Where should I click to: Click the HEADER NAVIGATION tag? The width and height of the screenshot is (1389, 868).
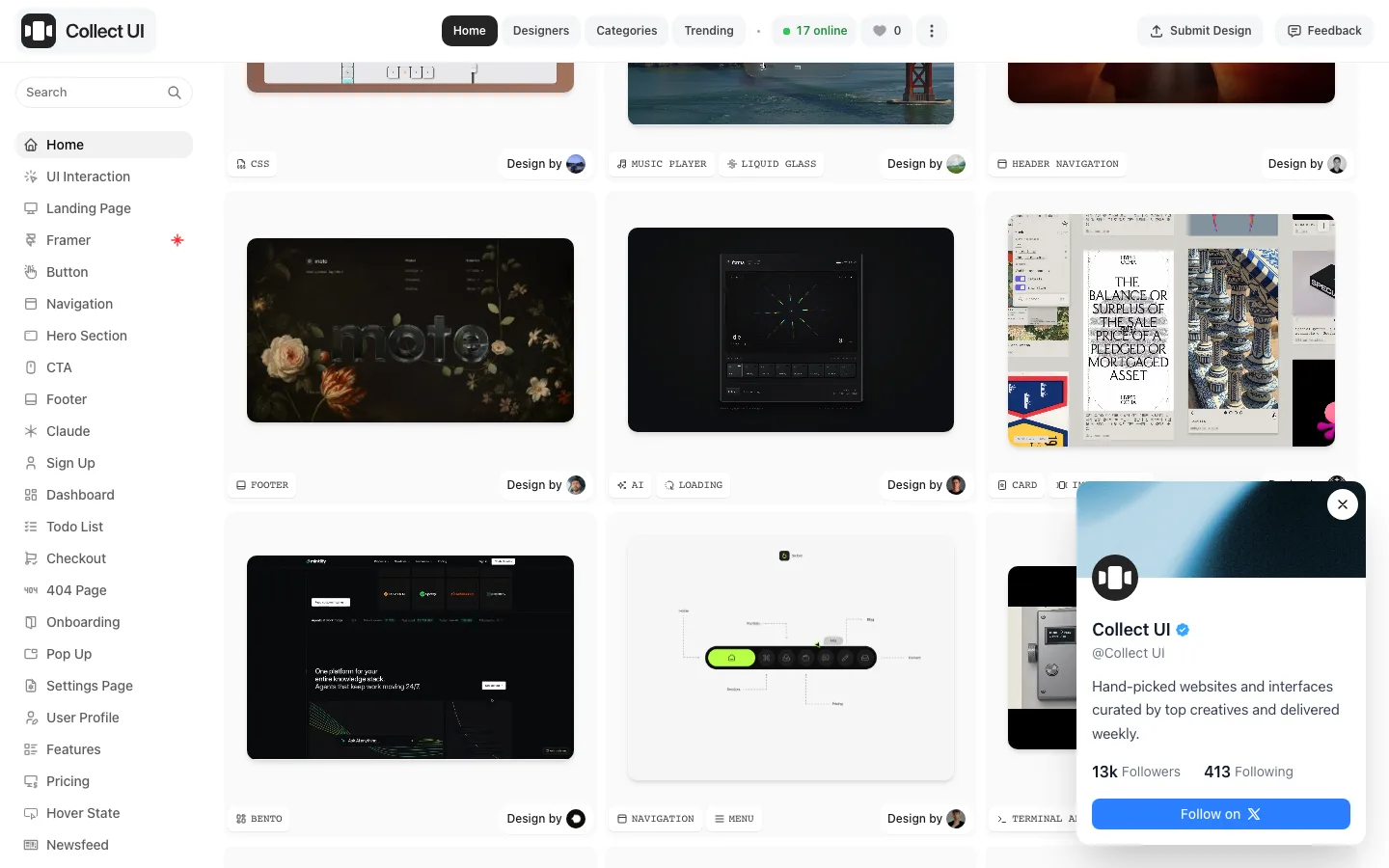click(x=1058, y=164)
